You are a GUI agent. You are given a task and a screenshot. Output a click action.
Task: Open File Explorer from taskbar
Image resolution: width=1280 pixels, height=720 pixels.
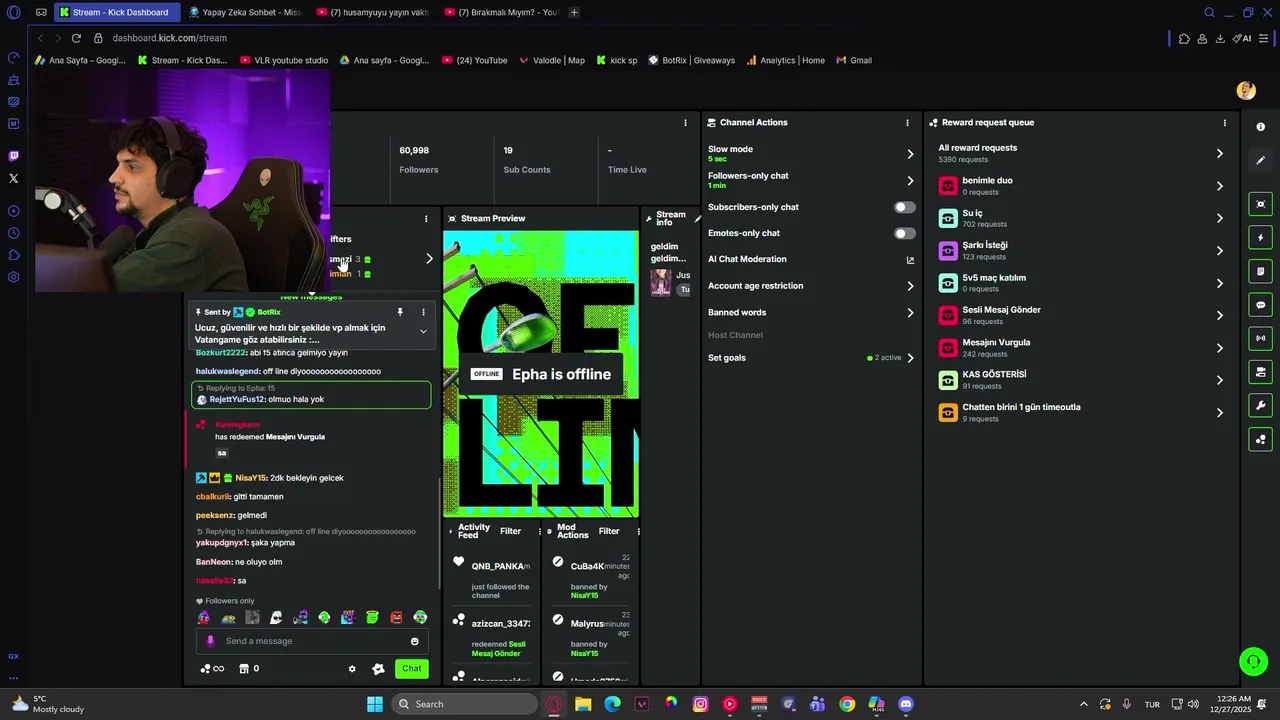[x=583, y=704]
